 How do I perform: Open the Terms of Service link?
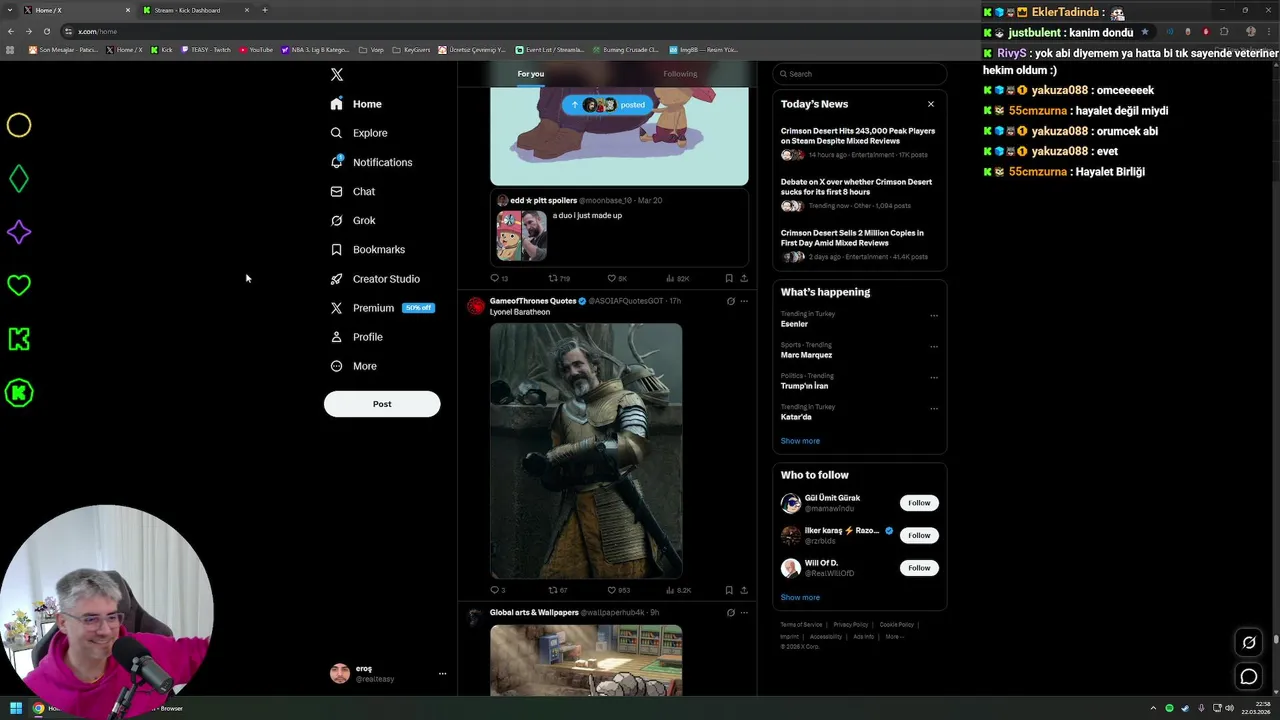click(x=801, y=625)
